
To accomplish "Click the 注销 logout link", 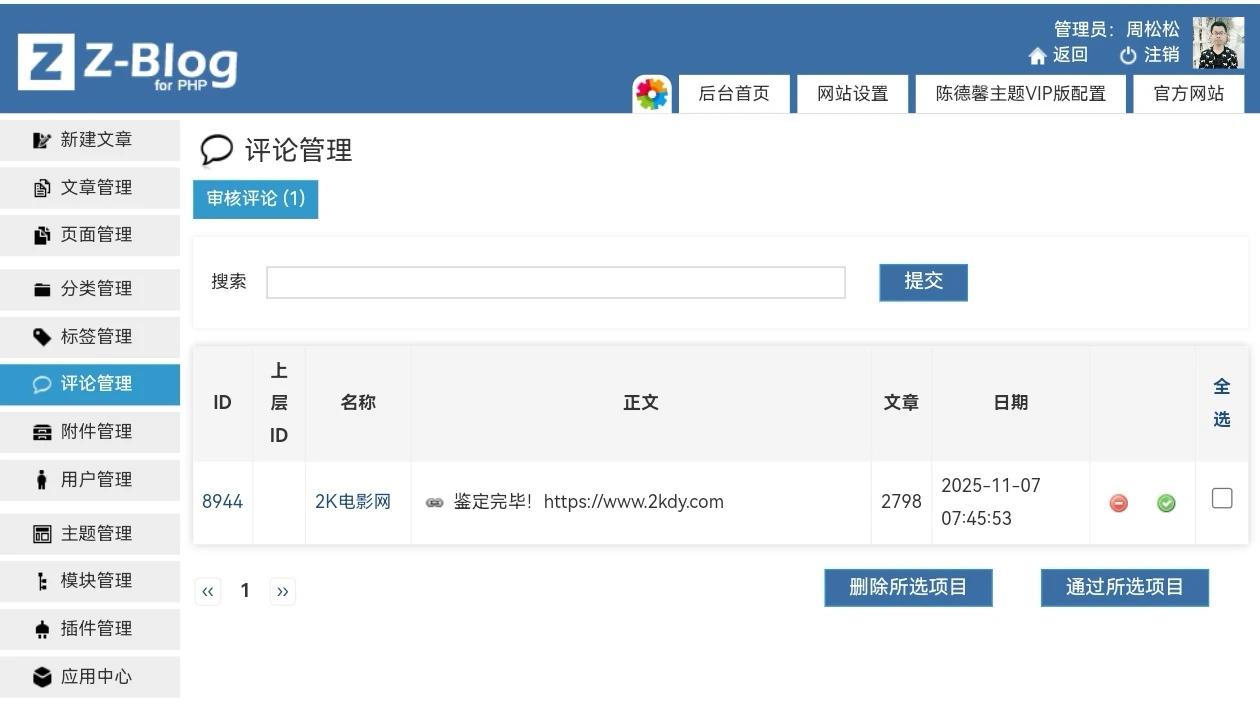I will click(x=1162, y=56).
